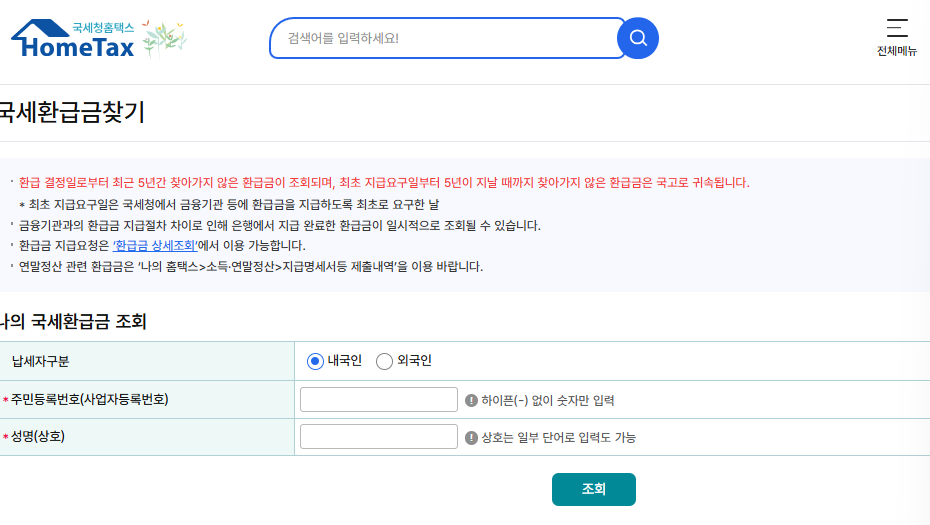The image size is (930, 525).
Task: Click the 하이픈(-) 없이 숫자만 입력 hint
Action: (x=547, y=401)
